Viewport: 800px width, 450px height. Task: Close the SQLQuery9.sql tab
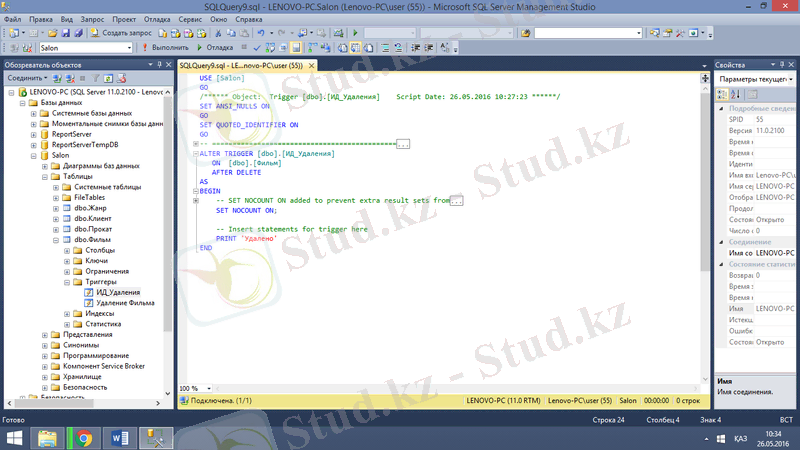(311, 66)
